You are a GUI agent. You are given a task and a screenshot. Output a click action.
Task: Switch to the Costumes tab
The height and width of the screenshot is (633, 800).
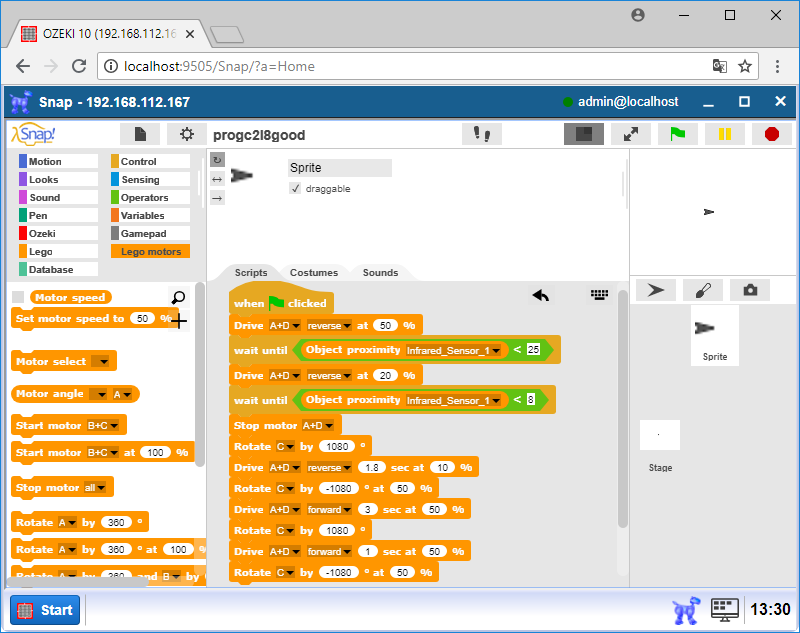click(x=314, y=272)
